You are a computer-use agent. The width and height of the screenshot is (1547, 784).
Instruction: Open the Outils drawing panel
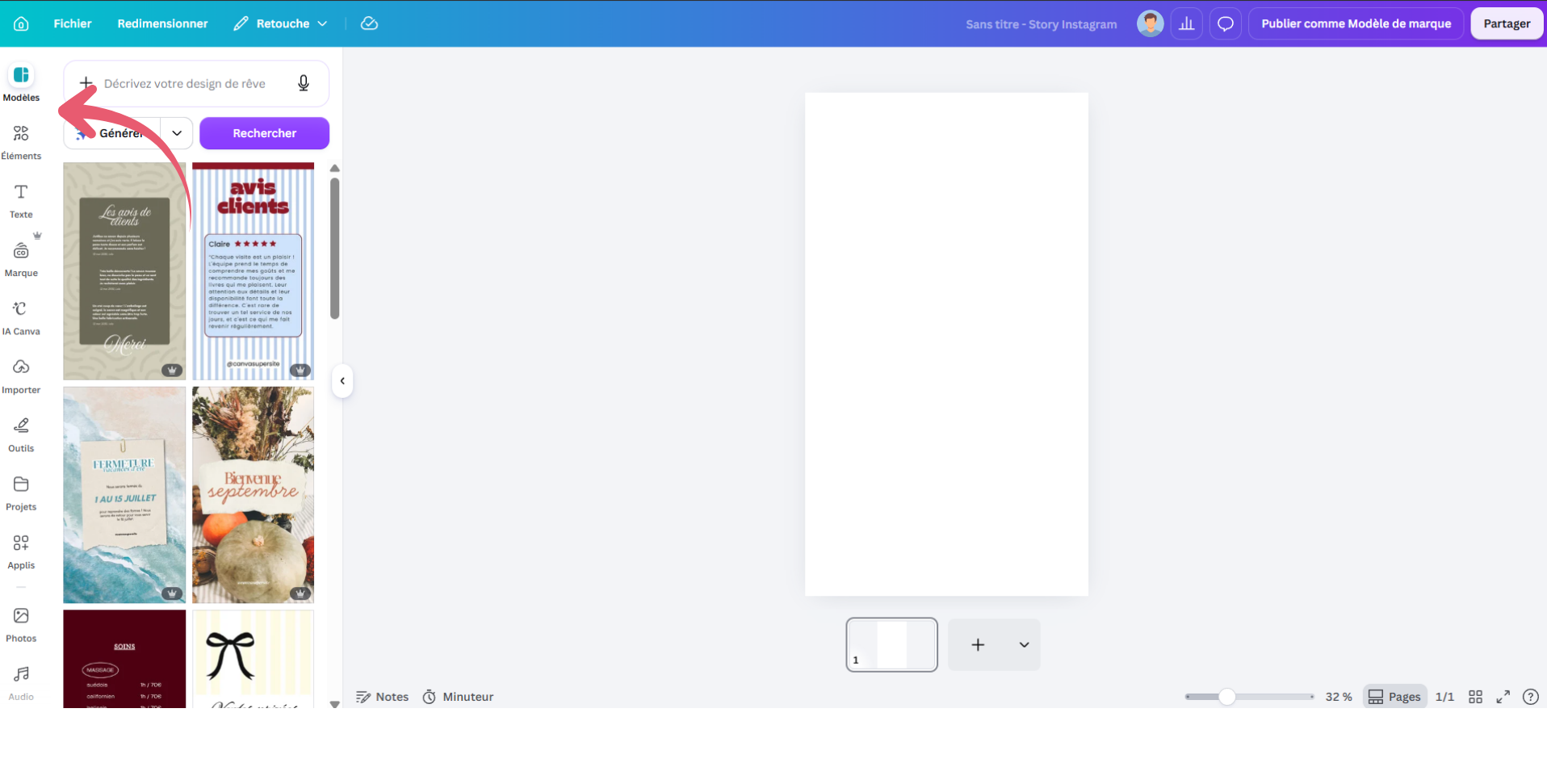(21, 435)
